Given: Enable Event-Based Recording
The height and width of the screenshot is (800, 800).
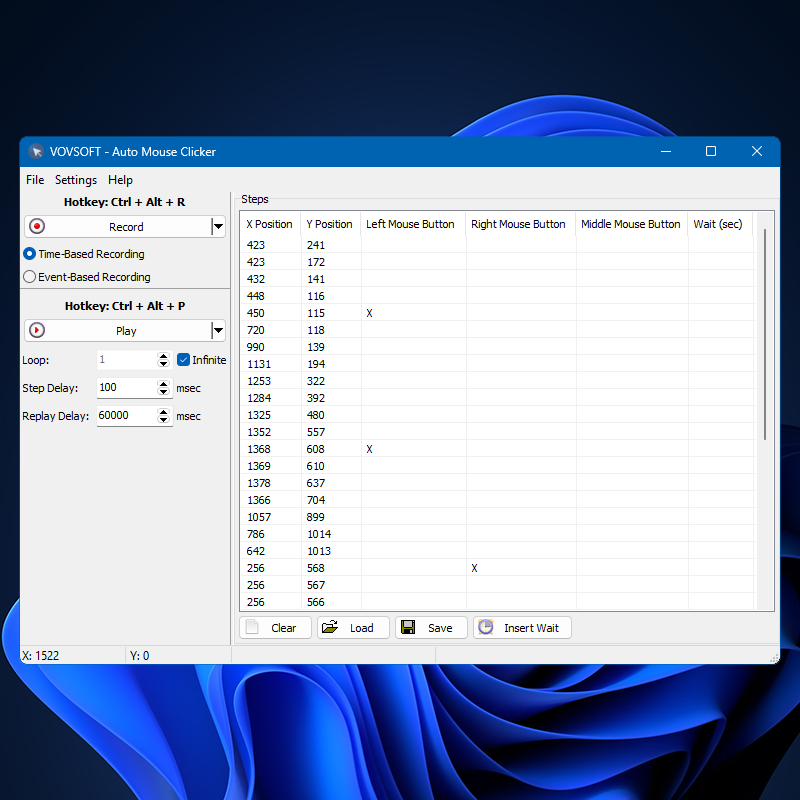Looking at the screenshot, I should (28, 277).
